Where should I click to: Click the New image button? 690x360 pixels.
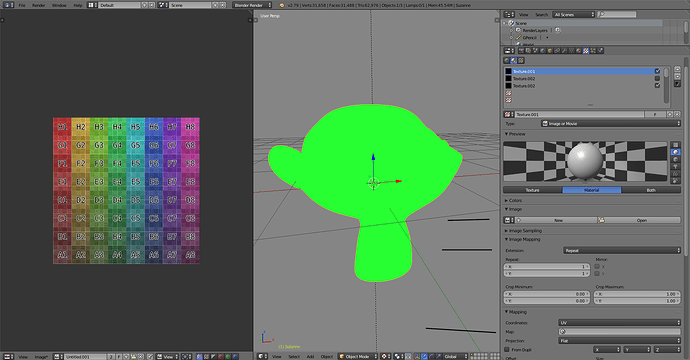coord(556,220)
